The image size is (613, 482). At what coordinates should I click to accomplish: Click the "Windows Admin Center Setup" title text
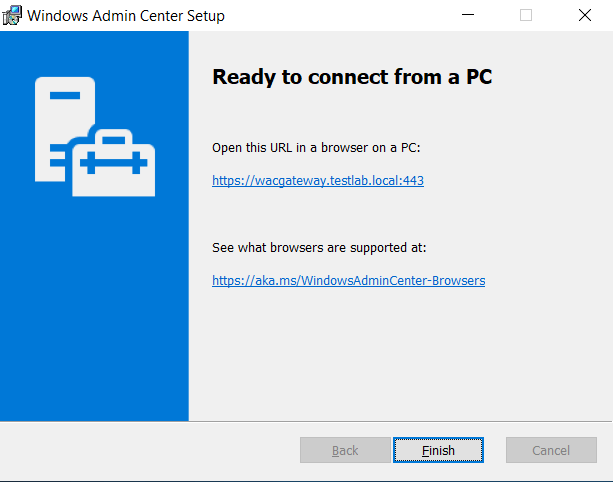click(x=126, y=16)
